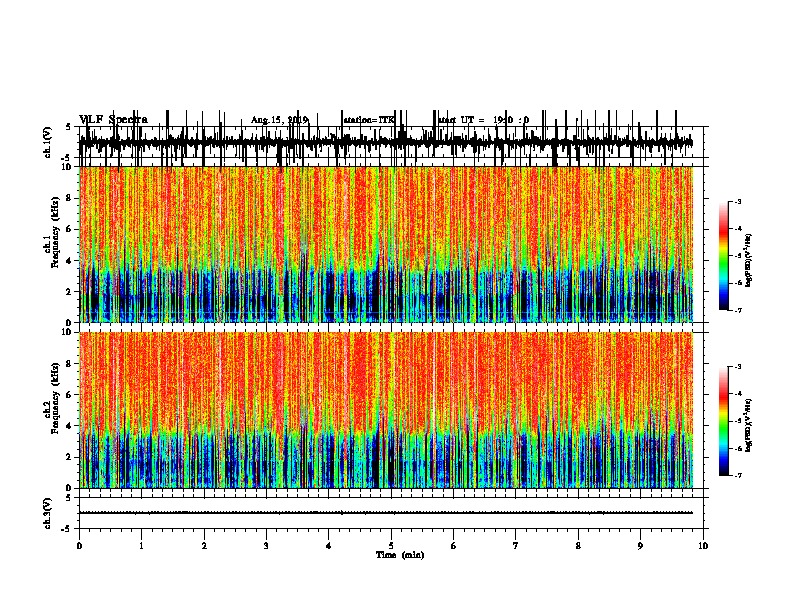Click the ch.2 spectrogram "10" kHz tick label

68,332
